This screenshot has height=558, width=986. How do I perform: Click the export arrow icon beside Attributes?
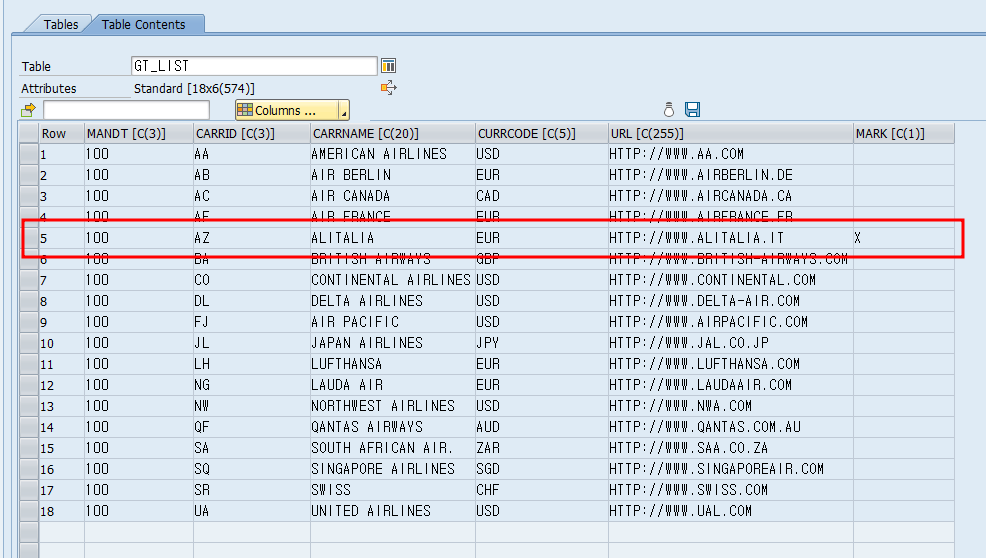389,87
